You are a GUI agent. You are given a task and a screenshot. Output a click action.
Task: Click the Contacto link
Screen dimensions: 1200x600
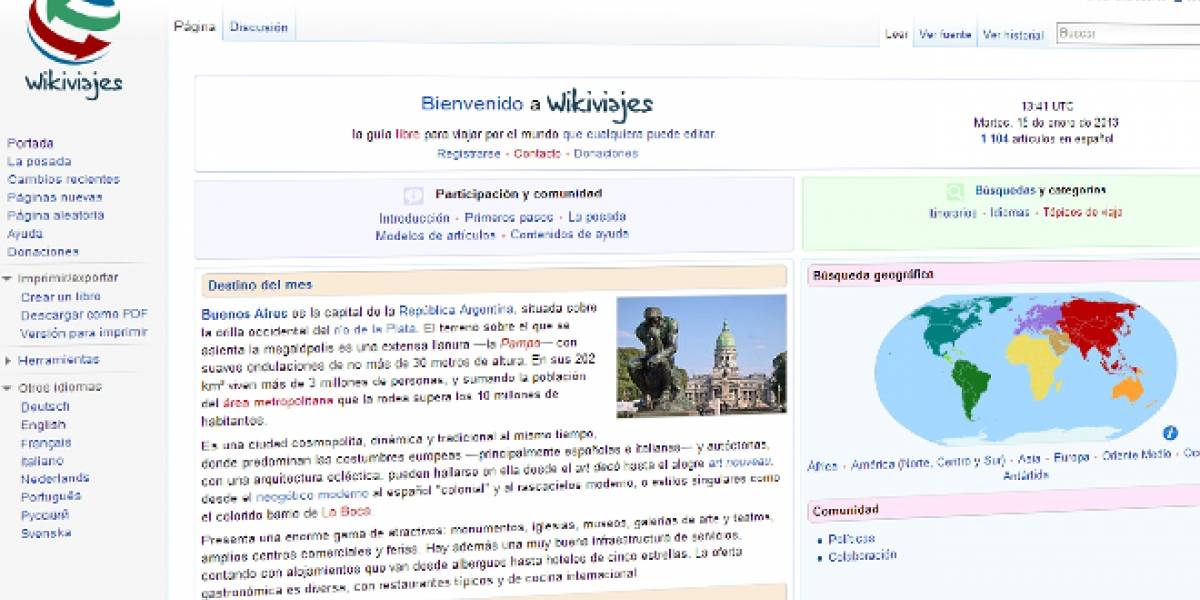click(x=539, y=153)
